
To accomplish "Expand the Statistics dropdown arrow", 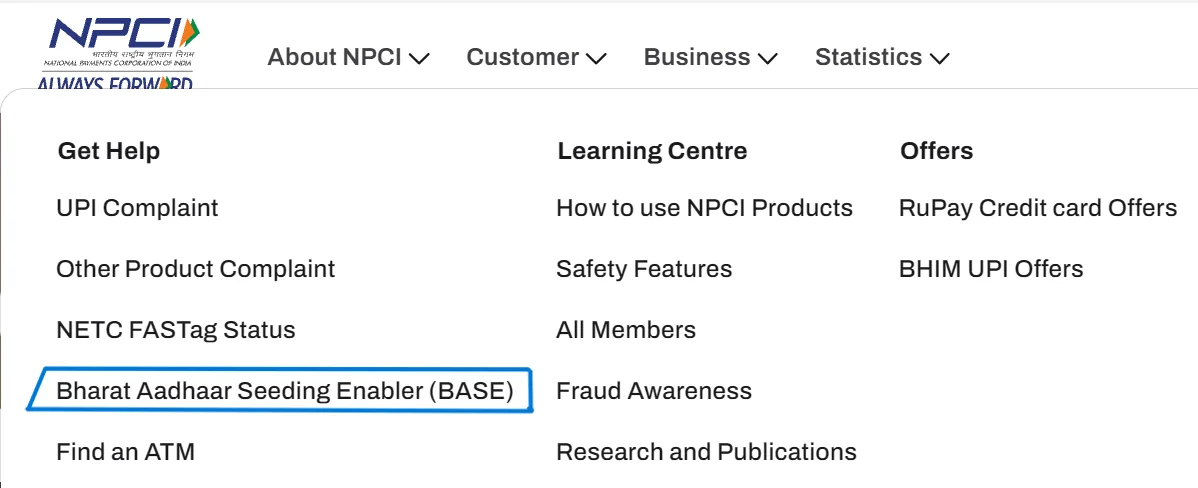I will point(939,58).
